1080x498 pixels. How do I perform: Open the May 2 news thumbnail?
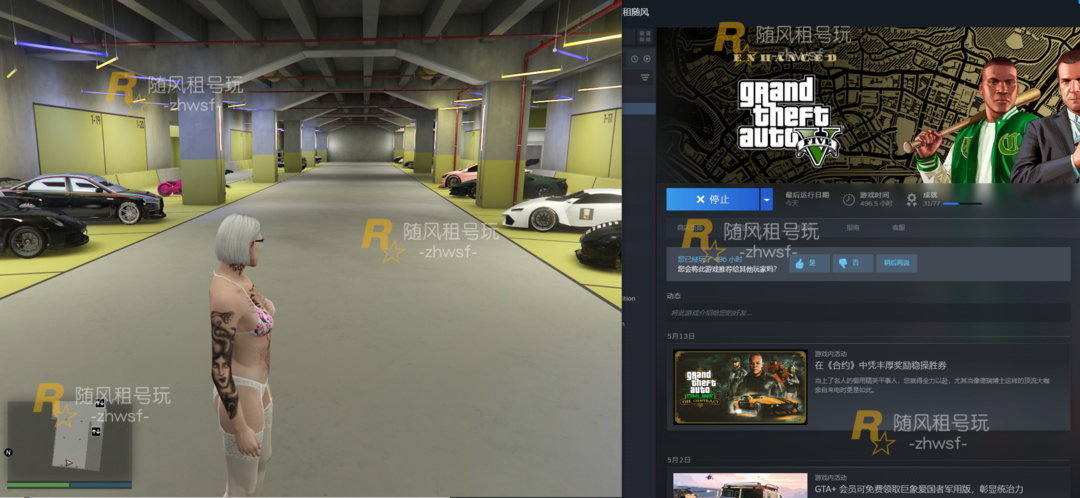[740, 485]
